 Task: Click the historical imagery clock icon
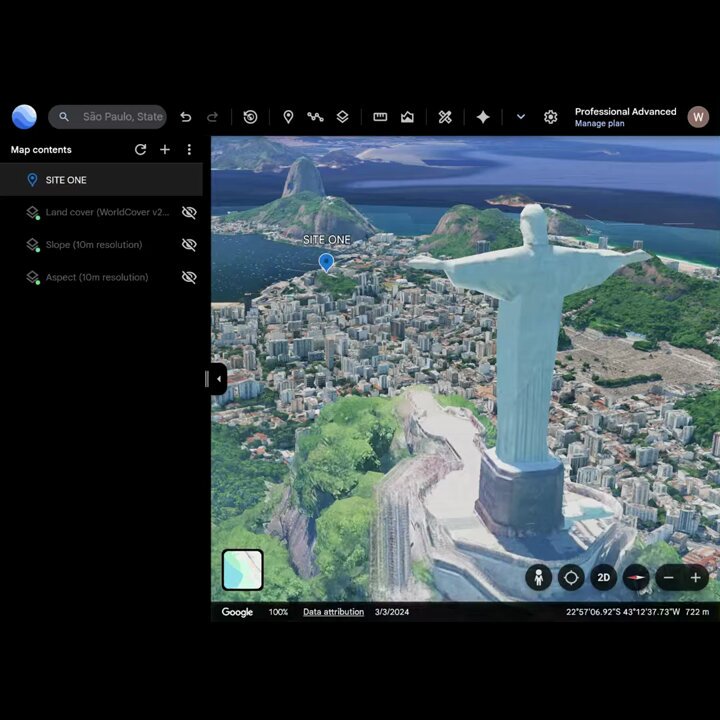pyautogui.click(x=250, y=117)
